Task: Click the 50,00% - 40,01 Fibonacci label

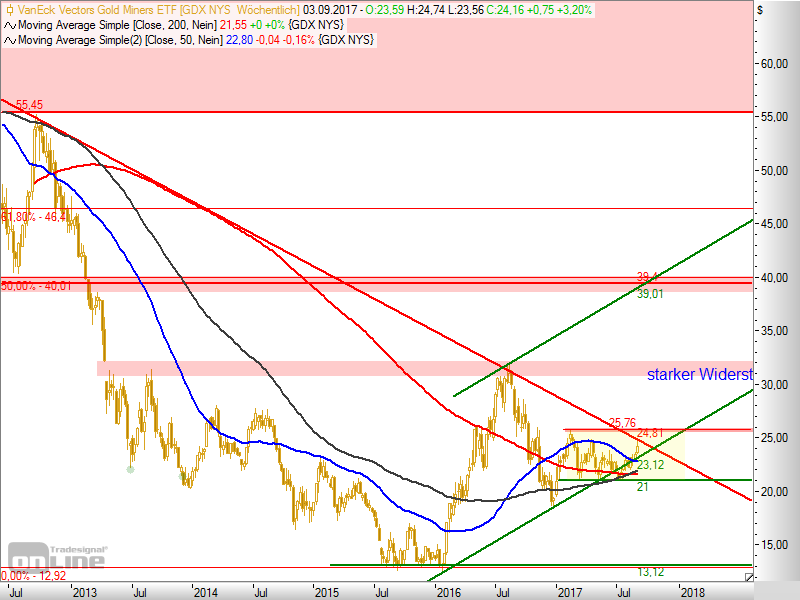Action: pyautogui.click(x=36, y=286)
